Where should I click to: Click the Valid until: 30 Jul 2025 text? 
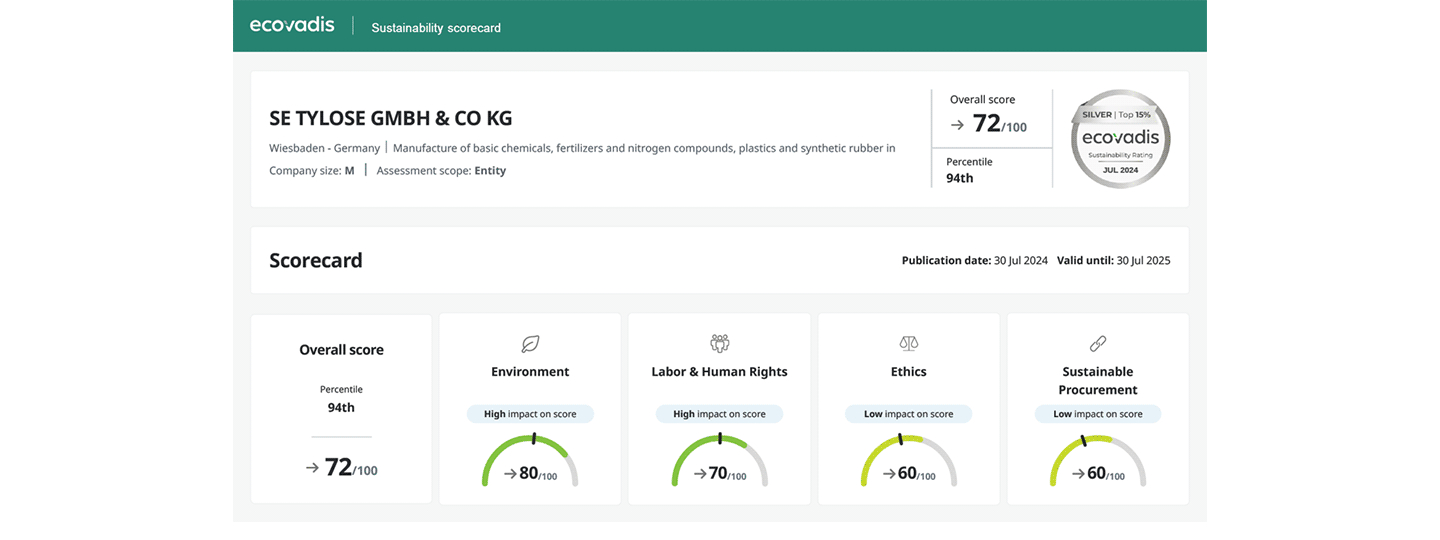pyautogui.click(x=1113, y=261)
